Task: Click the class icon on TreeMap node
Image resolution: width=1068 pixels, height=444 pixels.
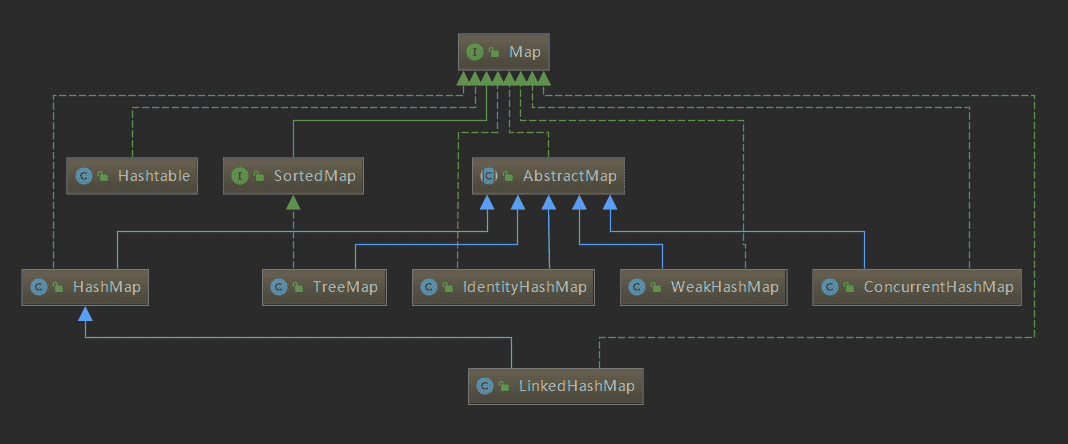Action: 279,287
